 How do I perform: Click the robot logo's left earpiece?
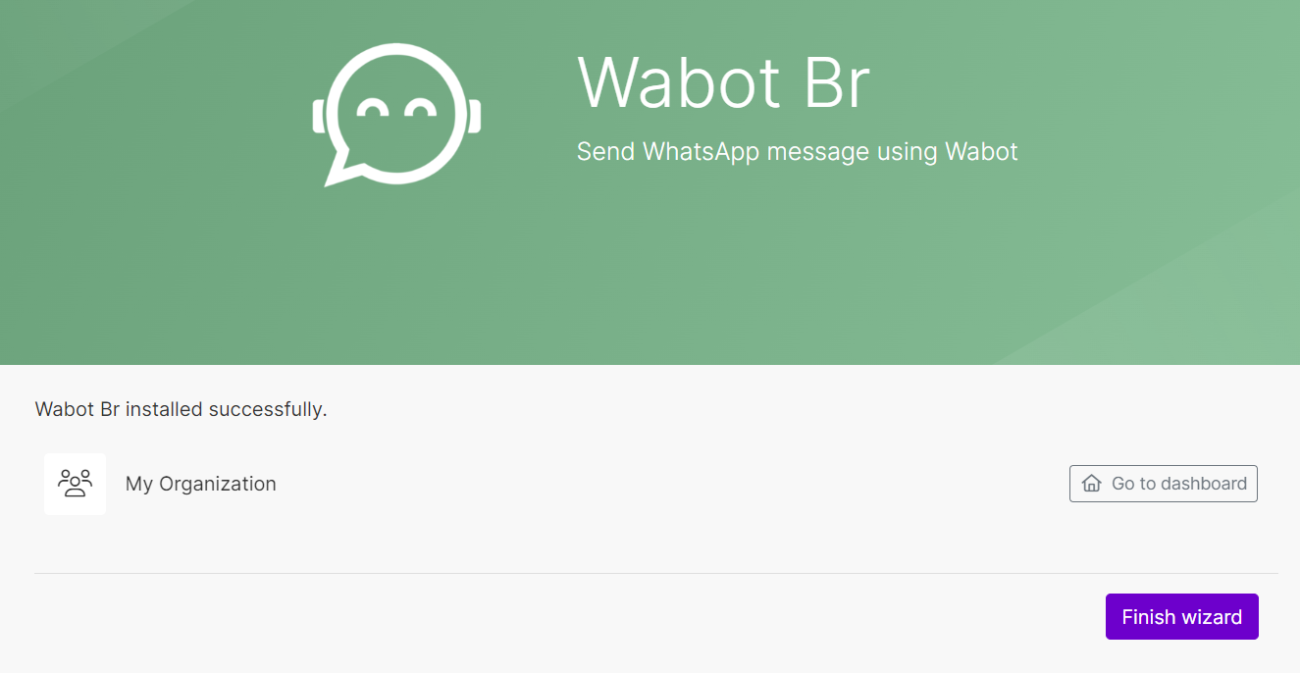coord(319,115)
